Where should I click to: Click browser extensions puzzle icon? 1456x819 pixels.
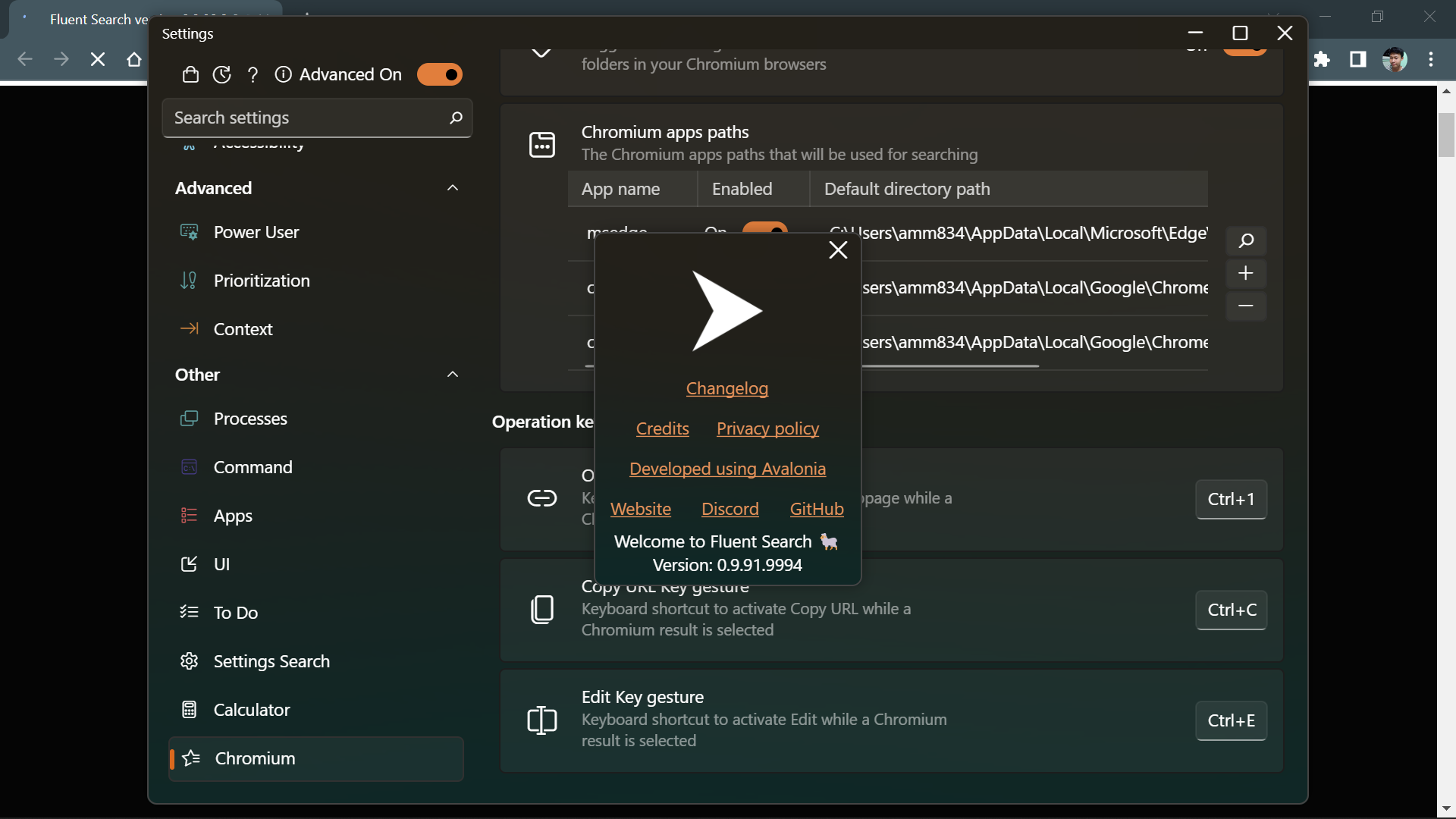pyautogui.click(x=1322, y=59)
